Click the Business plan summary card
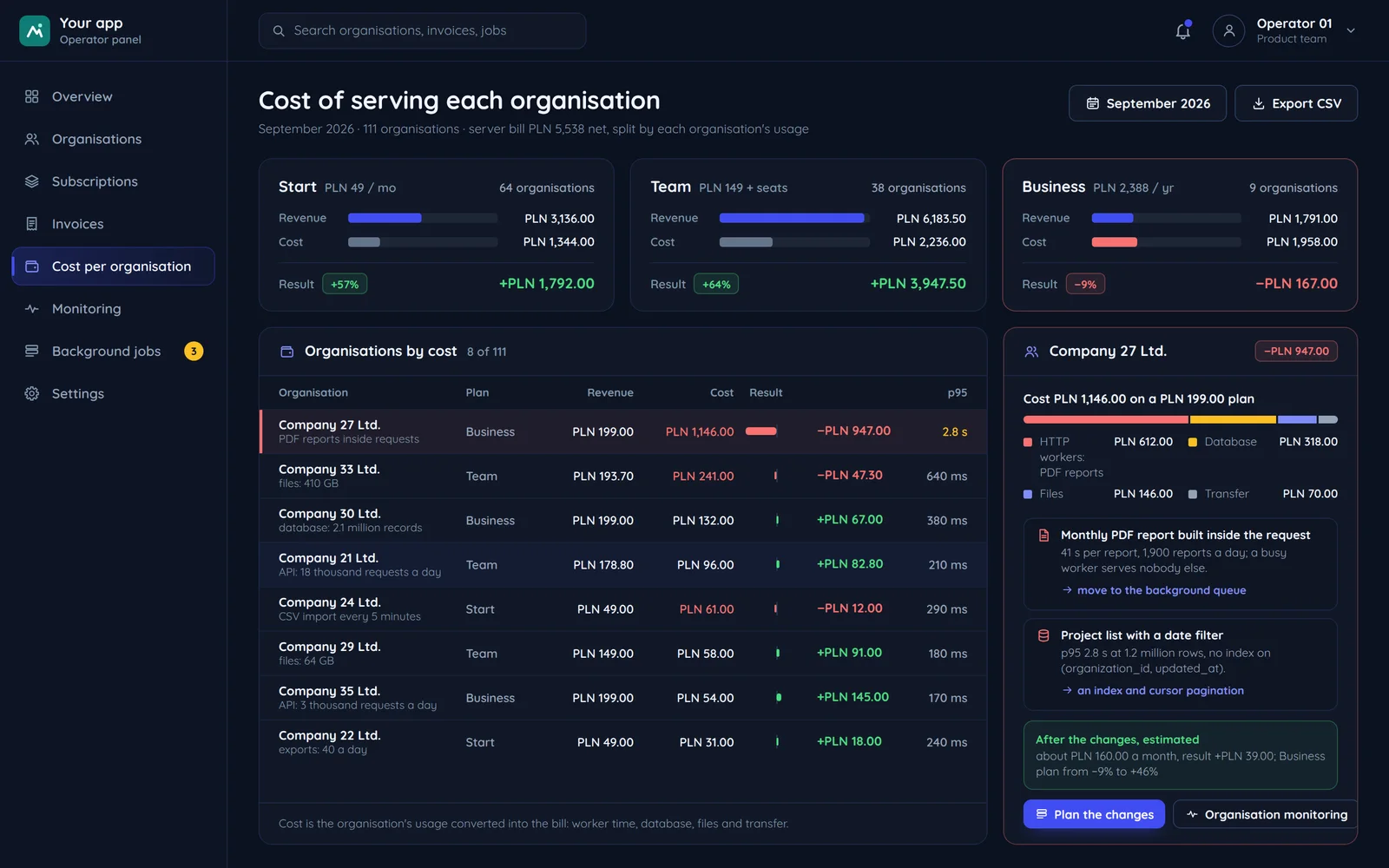The image size is (1389, 868). click(1180, 234)
